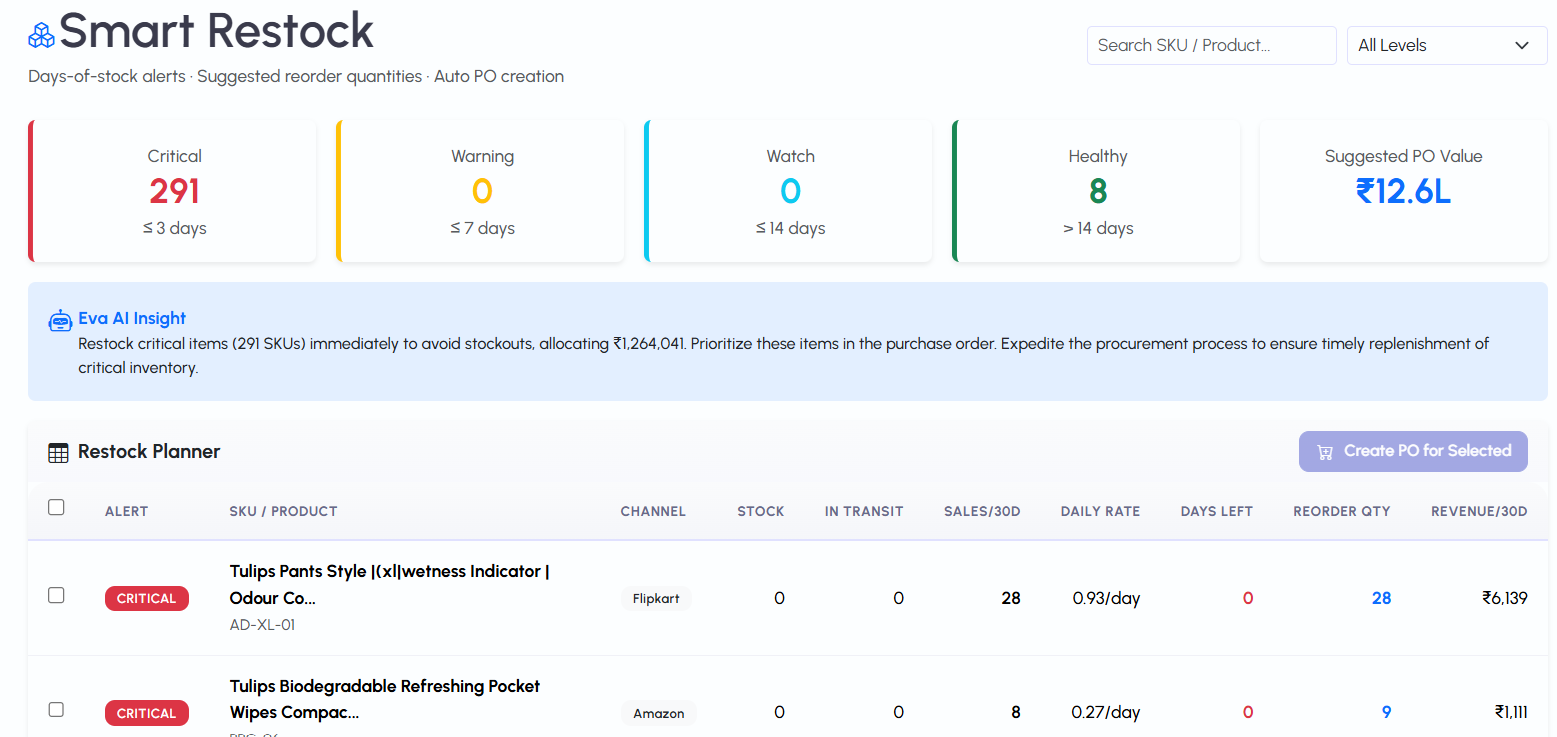Click reorder quantity 9 on Amazon row

[x=1386, y=712]
